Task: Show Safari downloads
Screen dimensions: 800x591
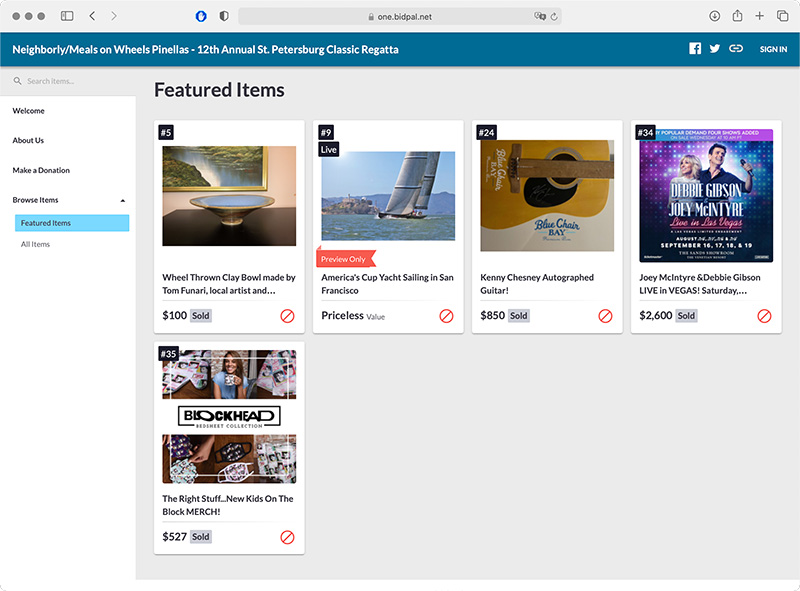Action: coord(714,16)
